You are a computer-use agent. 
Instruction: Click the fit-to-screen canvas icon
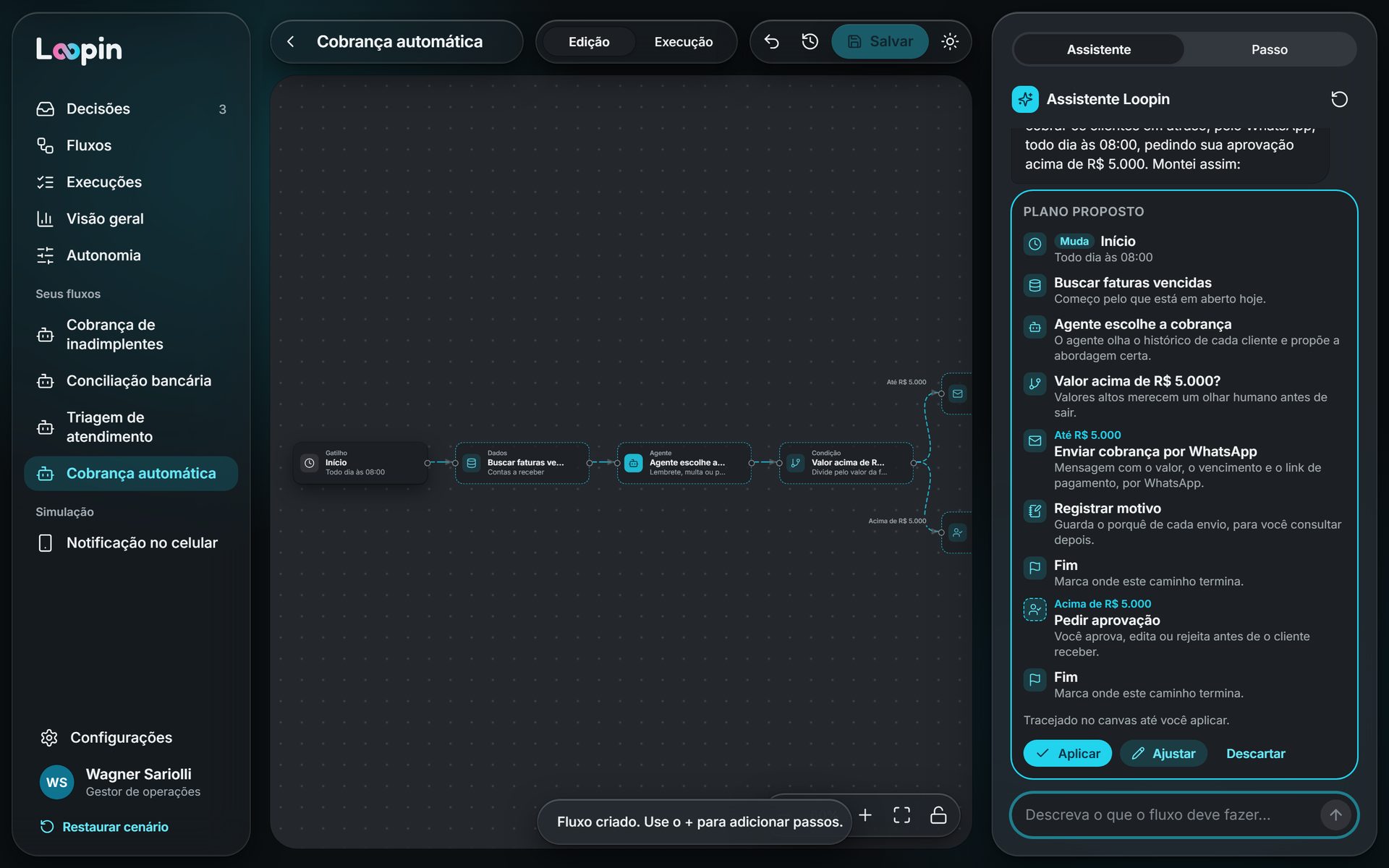(901, 815)
